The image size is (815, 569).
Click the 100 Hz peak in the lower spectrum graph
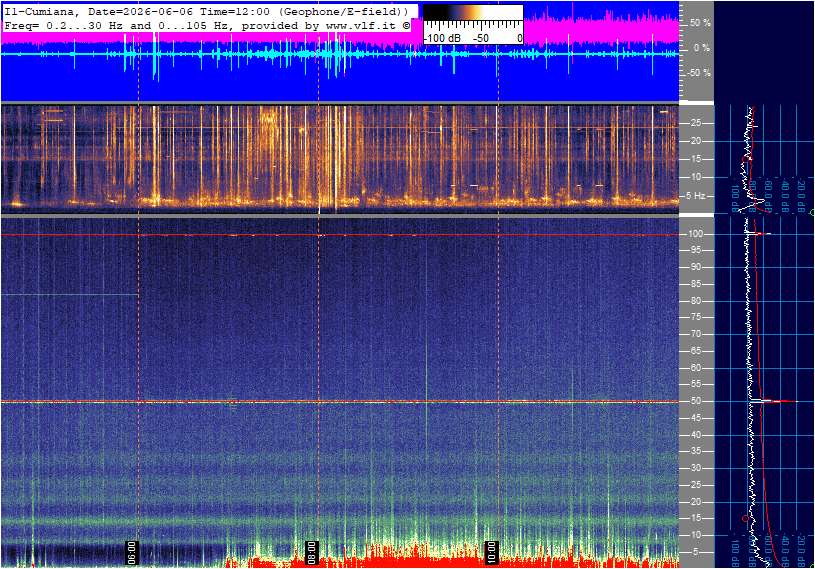click(760, 234)
